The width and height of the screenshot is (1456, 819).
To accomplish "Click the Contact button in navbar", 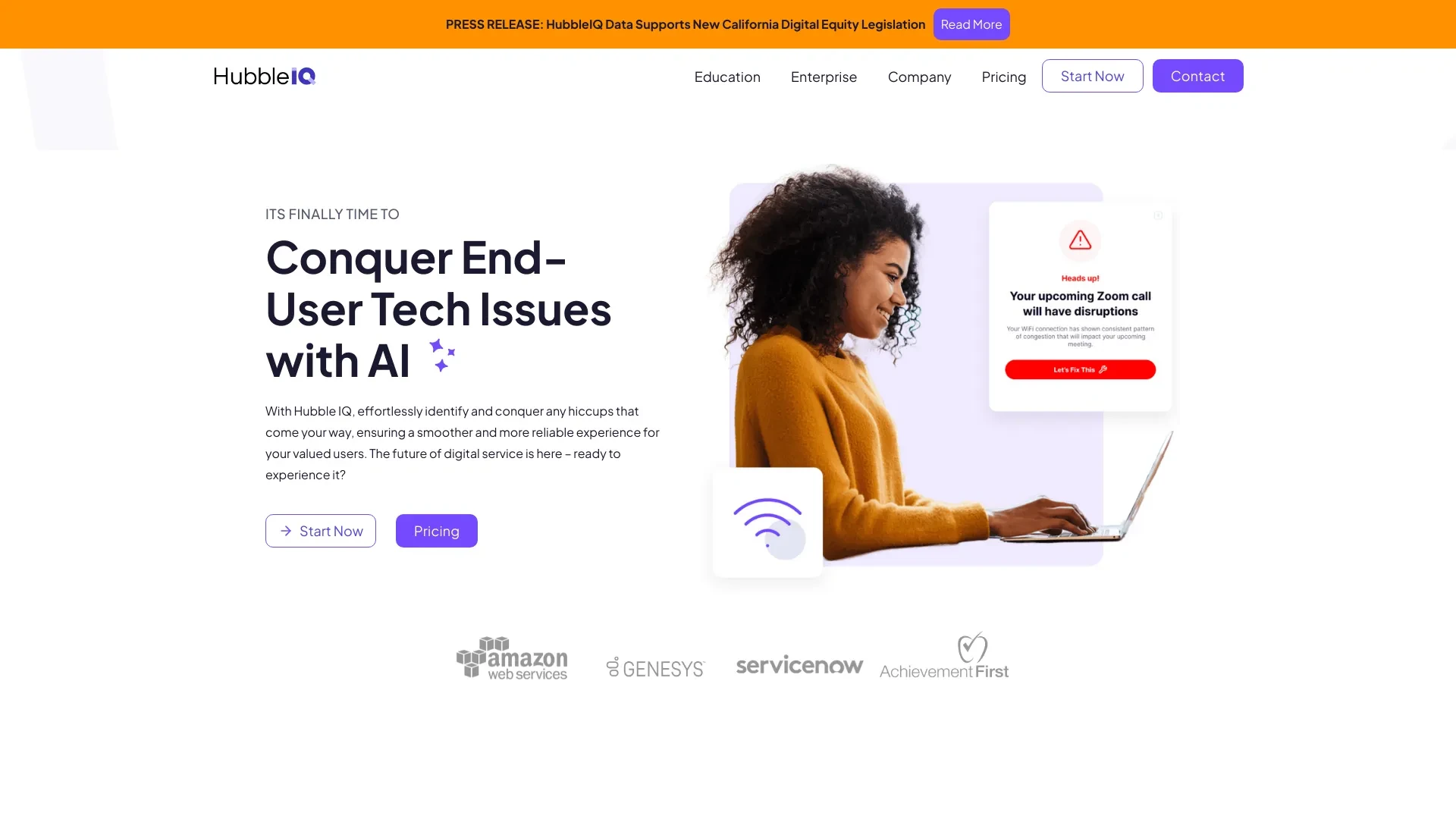I will (1198, 75).
